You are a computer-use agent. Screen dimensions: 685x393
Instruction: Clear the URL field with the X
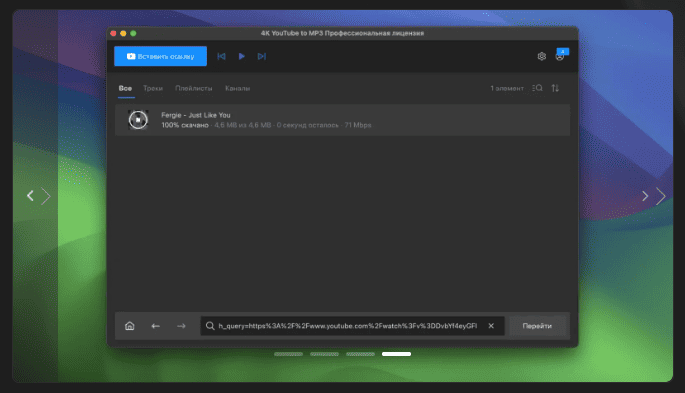pyautogui.click(x=491, y=326)
